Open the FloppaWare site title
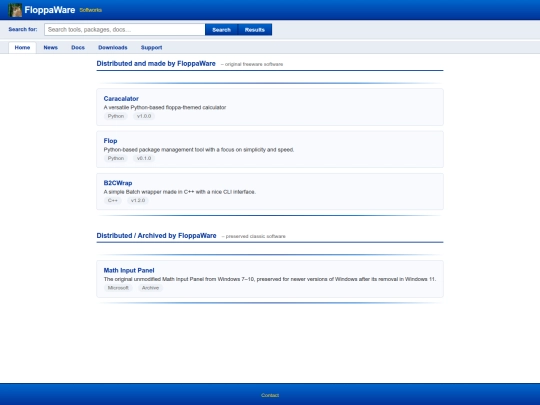 (50, 10)
